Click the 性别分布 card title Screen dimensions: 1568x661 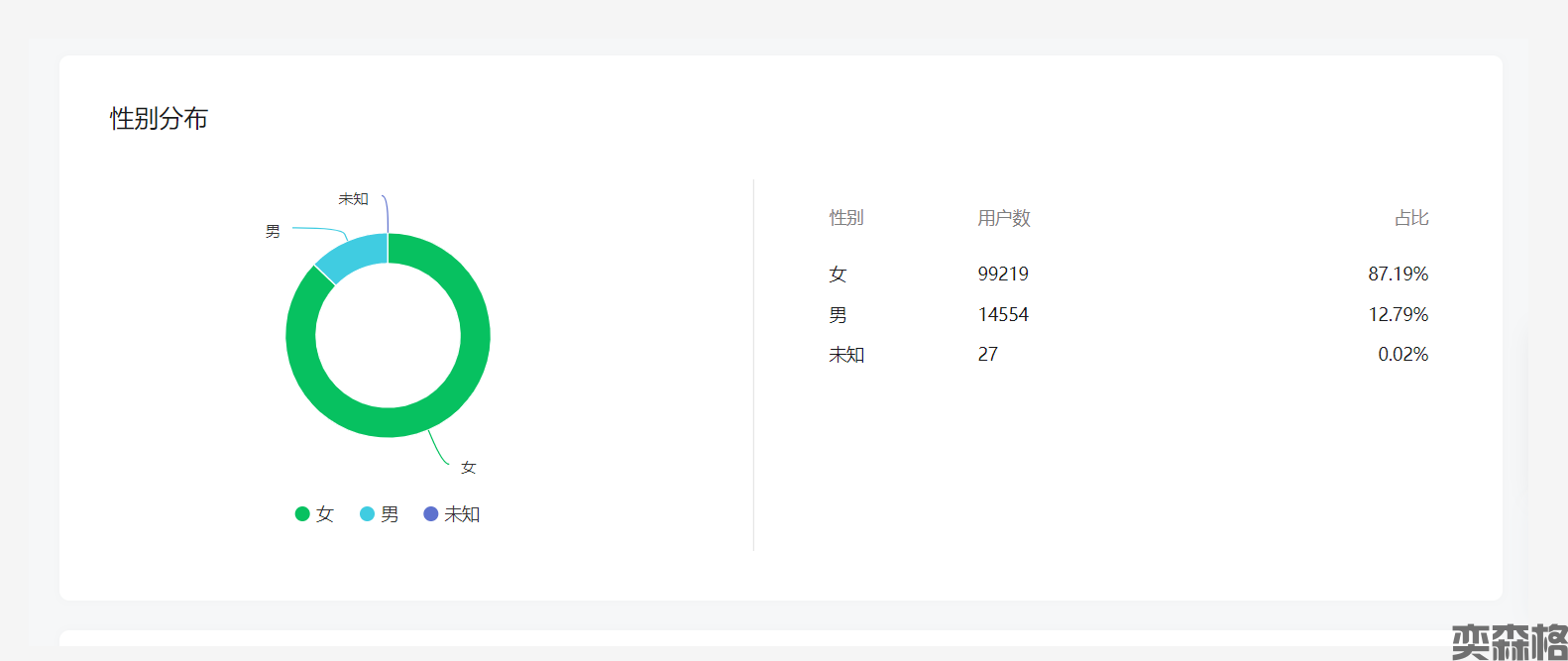[159, 119]
